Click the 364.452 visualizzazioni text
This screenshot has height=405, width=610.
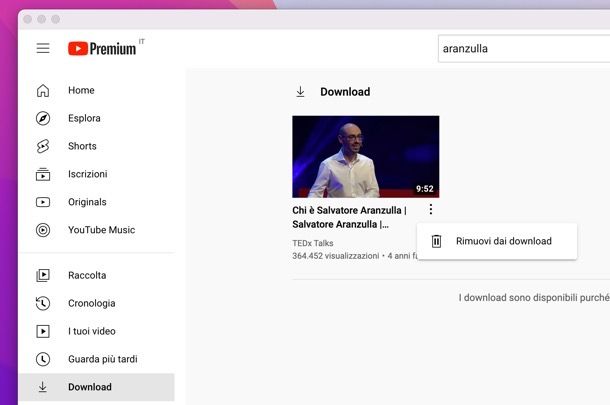pos(336,256)
